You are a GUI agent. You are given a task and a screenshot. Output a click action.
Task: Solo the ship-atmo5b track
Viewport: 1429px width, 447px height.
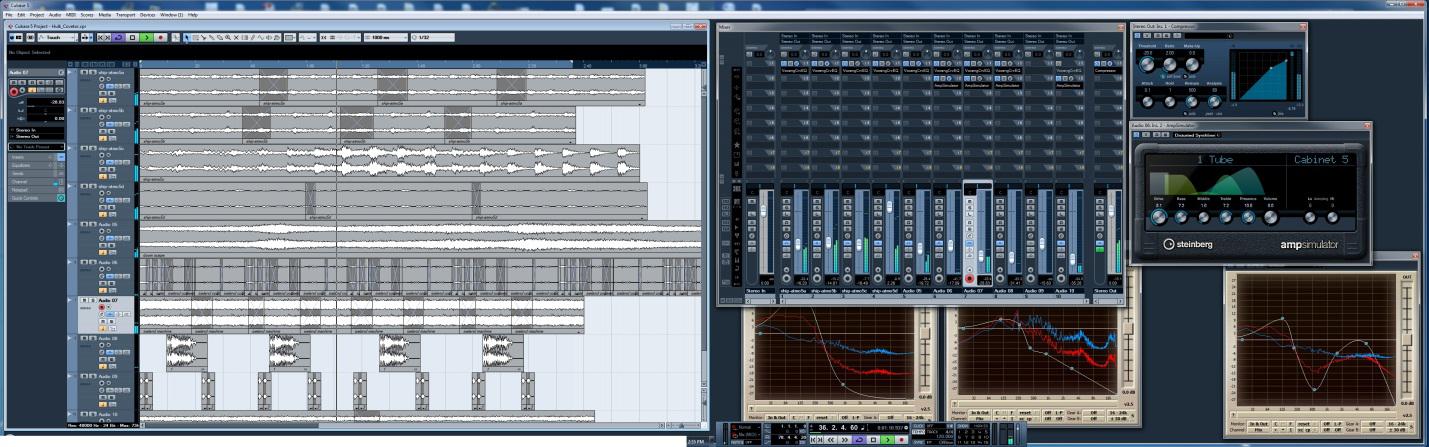pyautogui.click(x=92, y=110)
